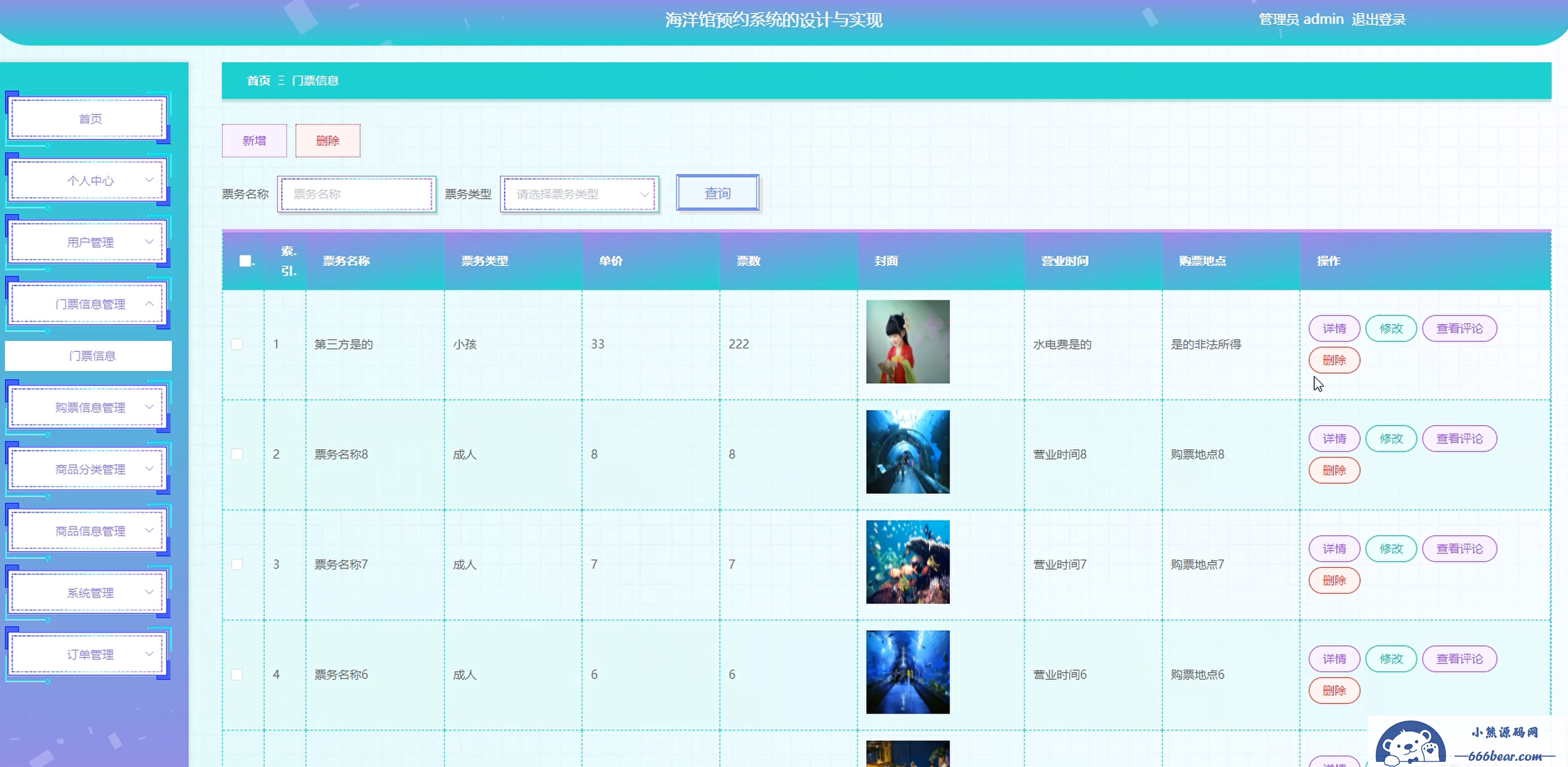Select the 门票信息 submenu item
The height and width of the screenshot is (767, 1568).
click(x=88, y=355)
